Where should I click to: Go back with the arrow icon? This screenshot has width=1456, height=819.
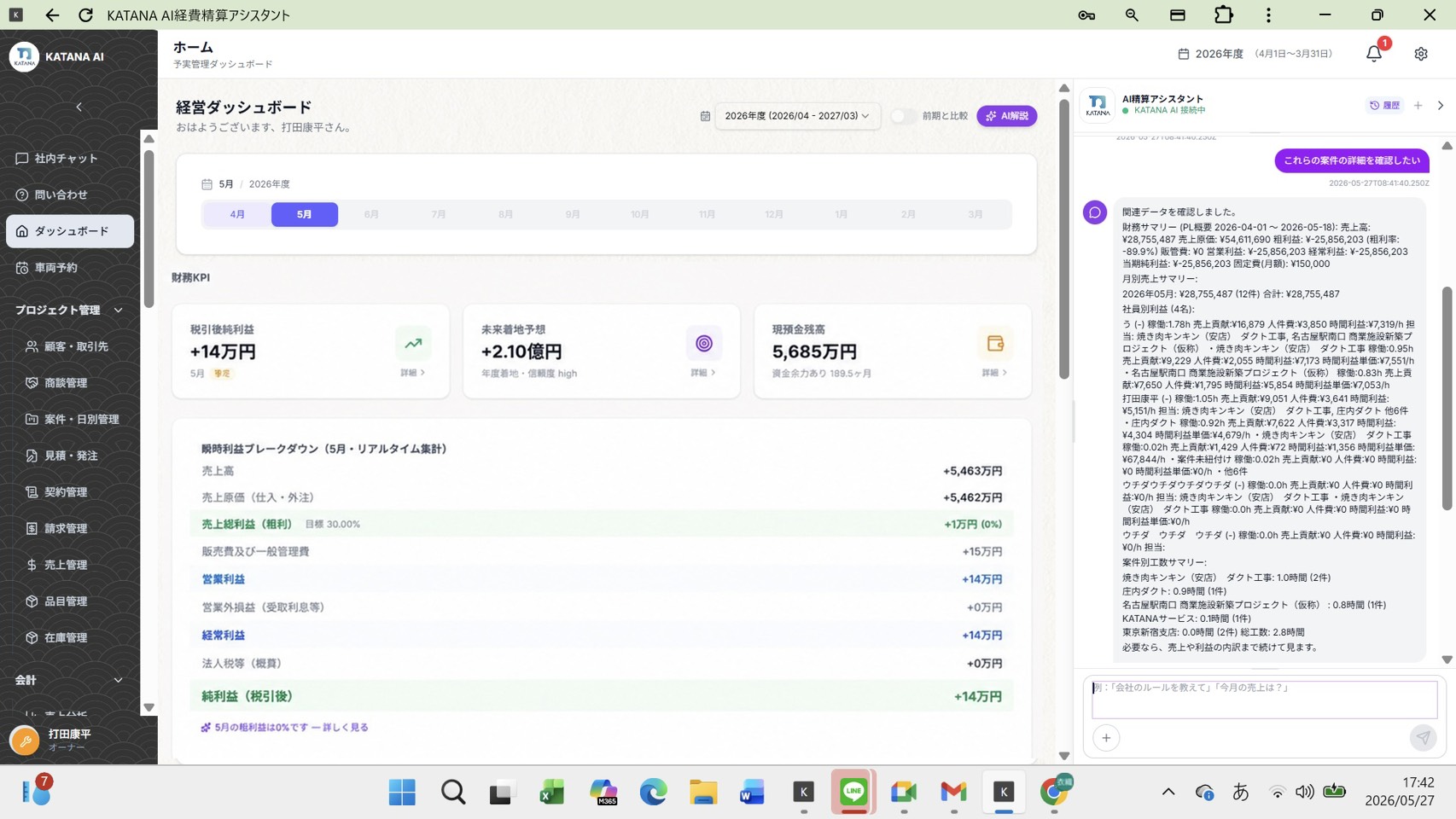(x=52, y=15)
